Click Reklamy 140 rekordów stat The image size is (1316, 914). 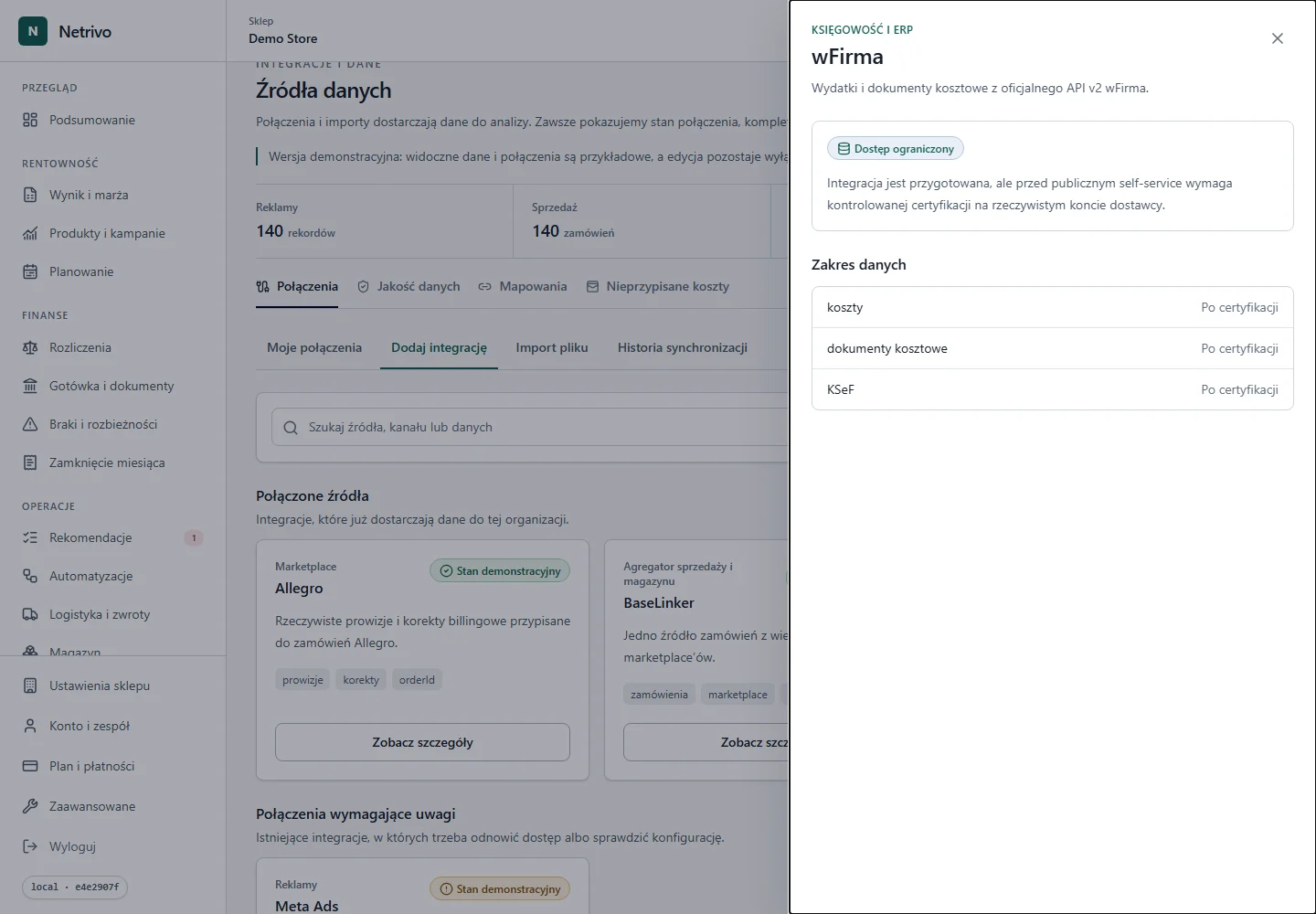tap(384, 221)
